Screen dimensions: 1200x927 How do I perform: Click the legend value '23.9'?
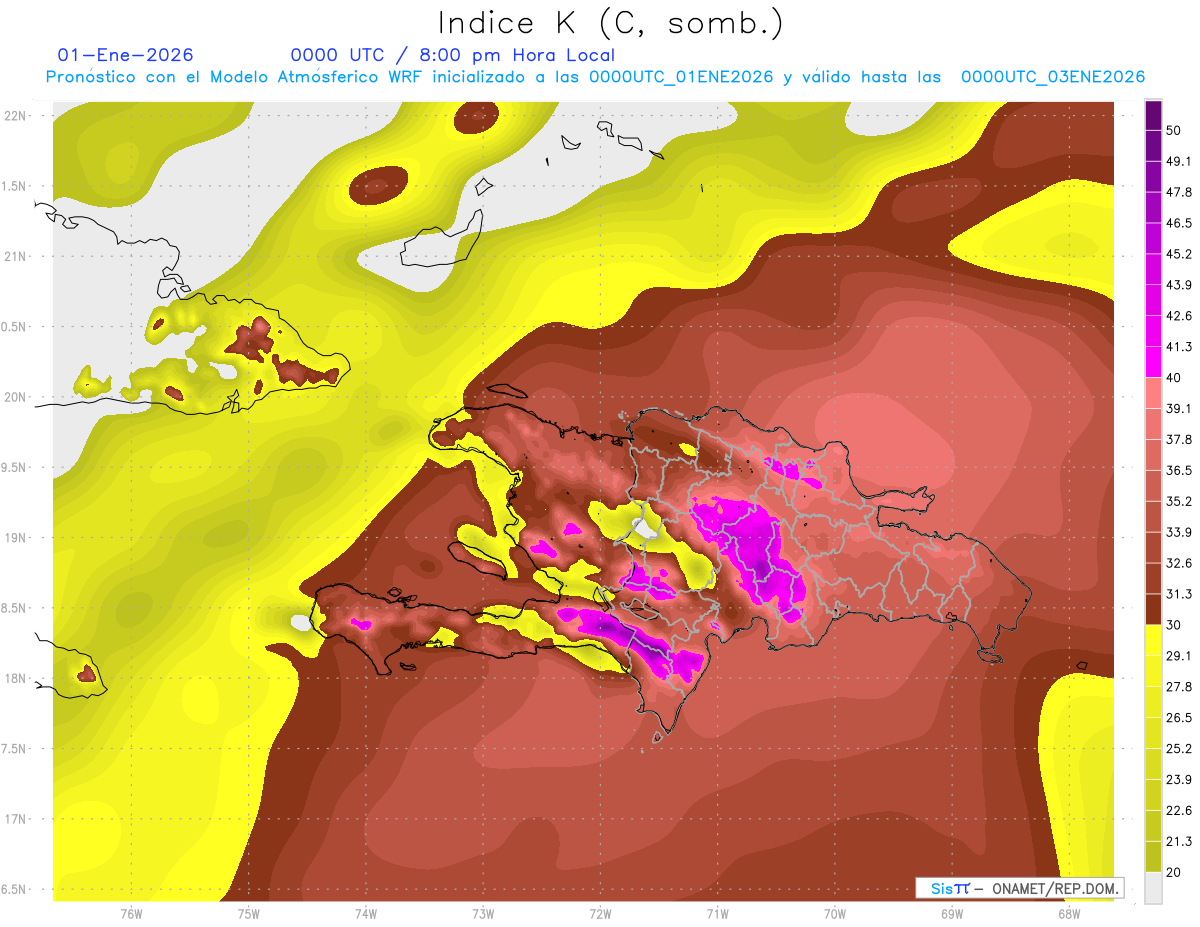pos(1178,780)
